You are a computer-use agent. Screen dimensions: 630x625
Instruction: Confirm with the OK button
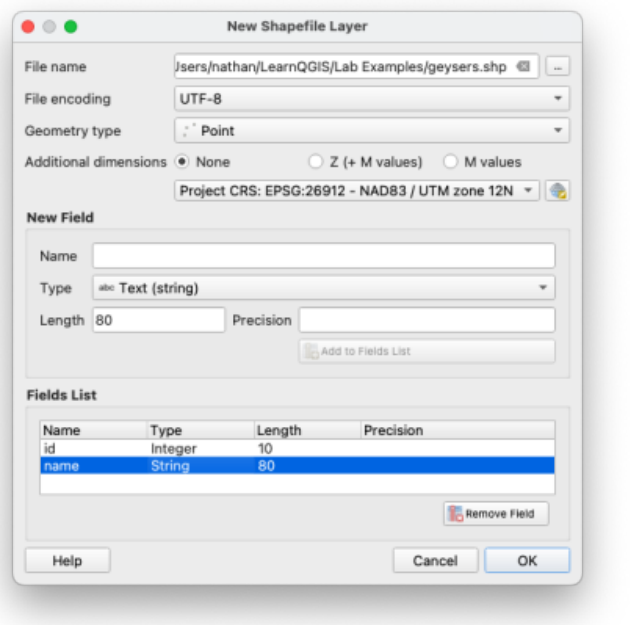[527, 560]
